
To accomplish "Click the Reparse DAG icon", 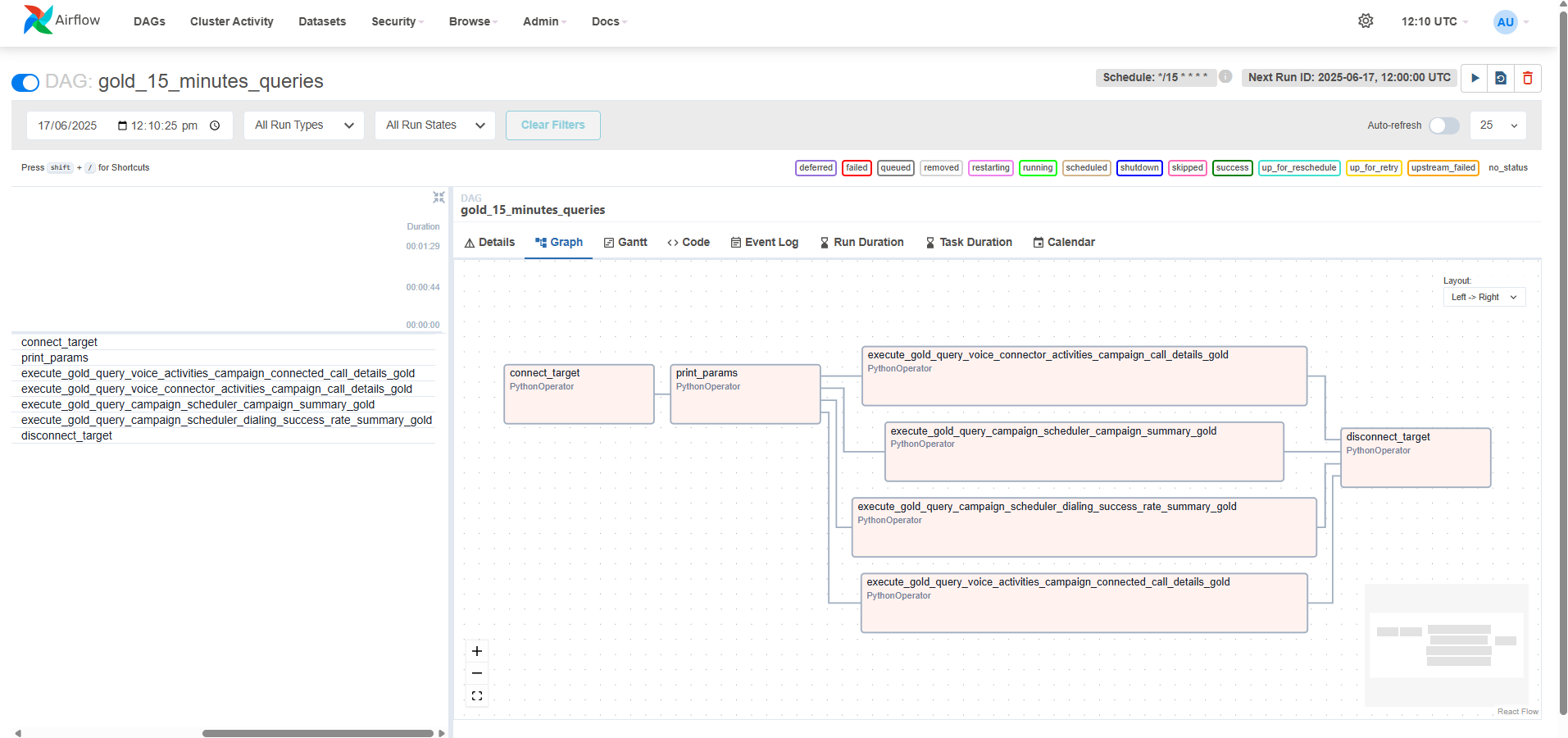I will click(x=1501, y=78).
